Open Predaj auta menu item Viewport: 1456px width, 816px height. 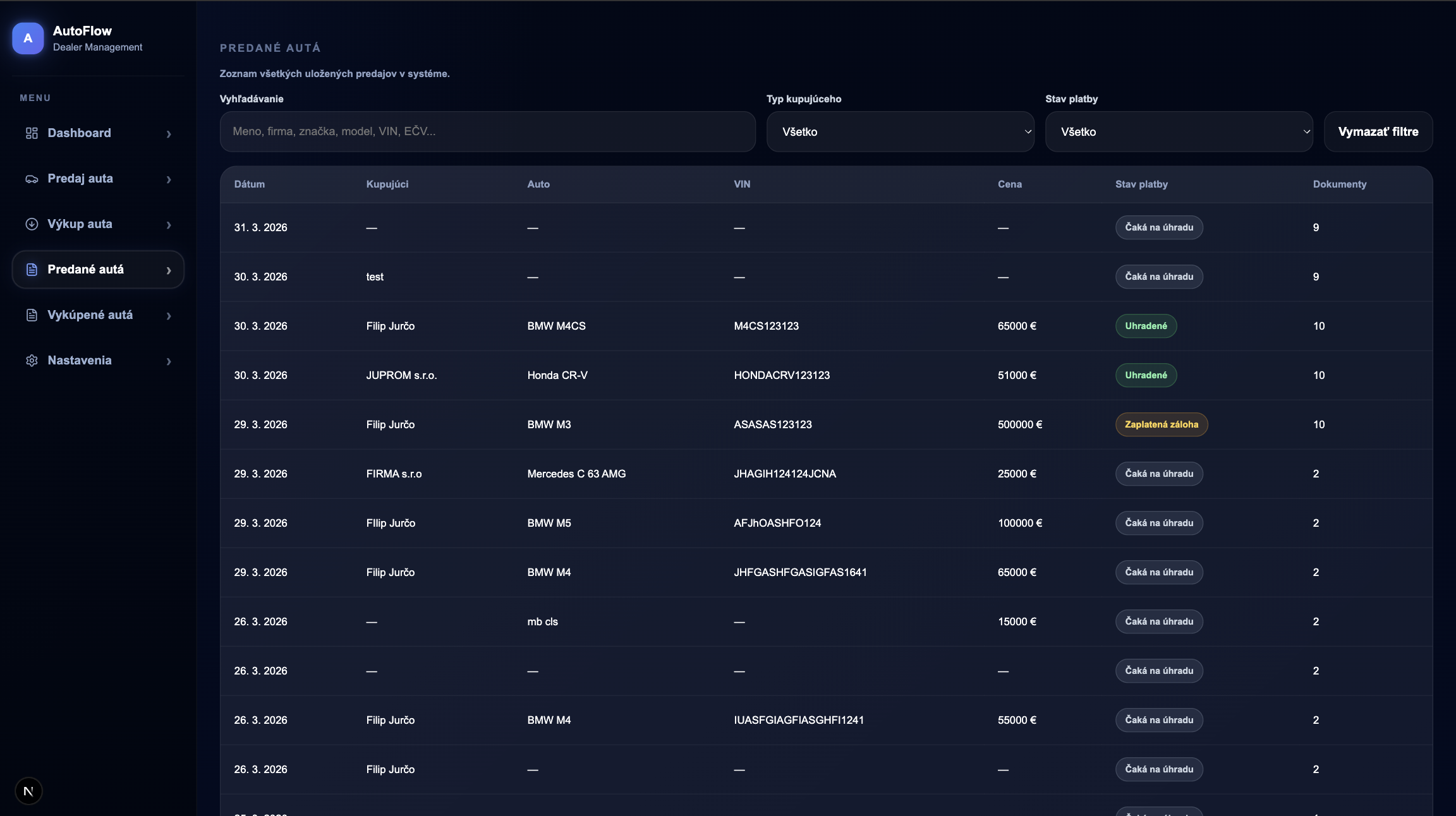(80, 179)
